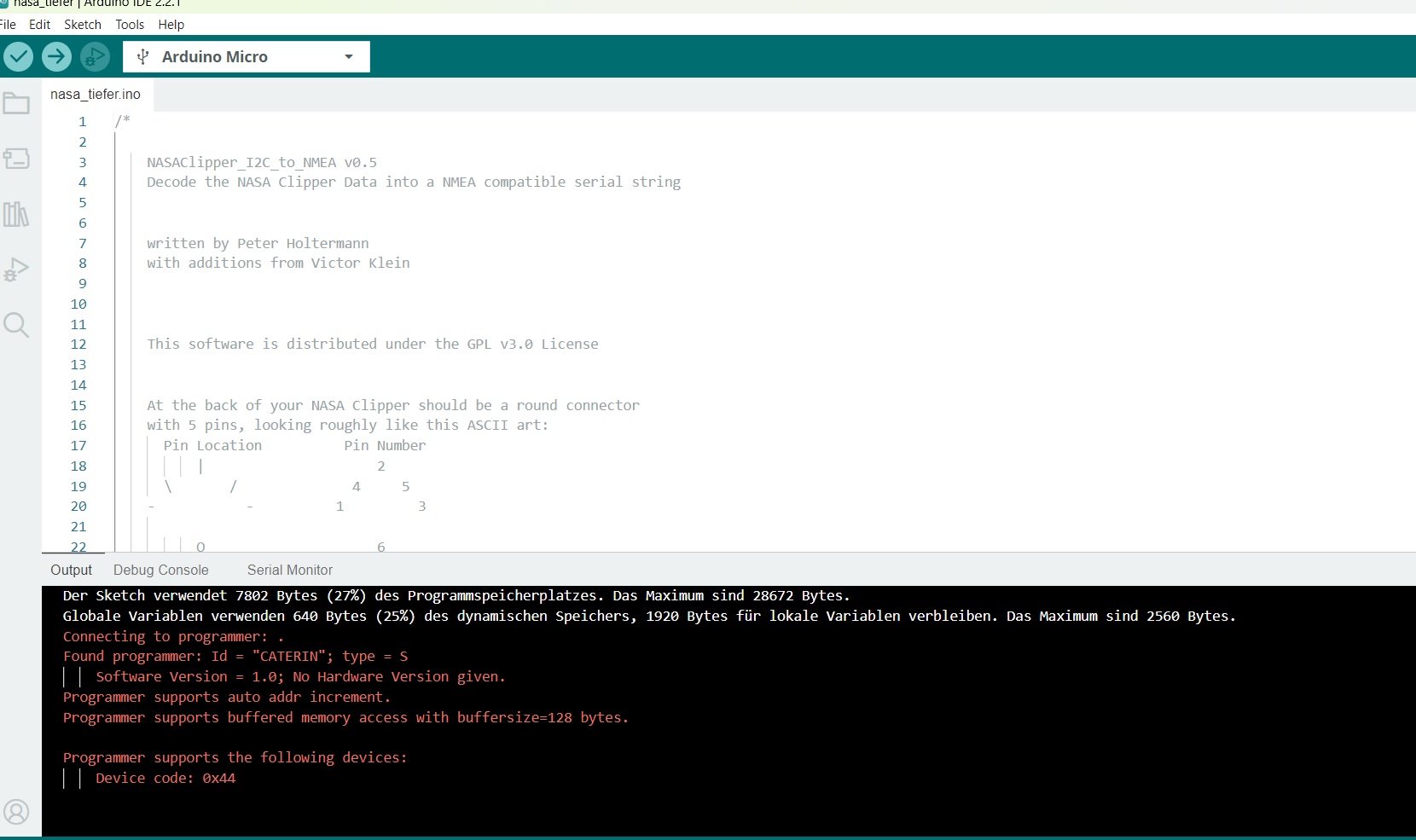Click the 'Globale Variablen verwenden 640 Bytes' line
This screenshot has width=1416, height=840.
click(x=649, y=617)
